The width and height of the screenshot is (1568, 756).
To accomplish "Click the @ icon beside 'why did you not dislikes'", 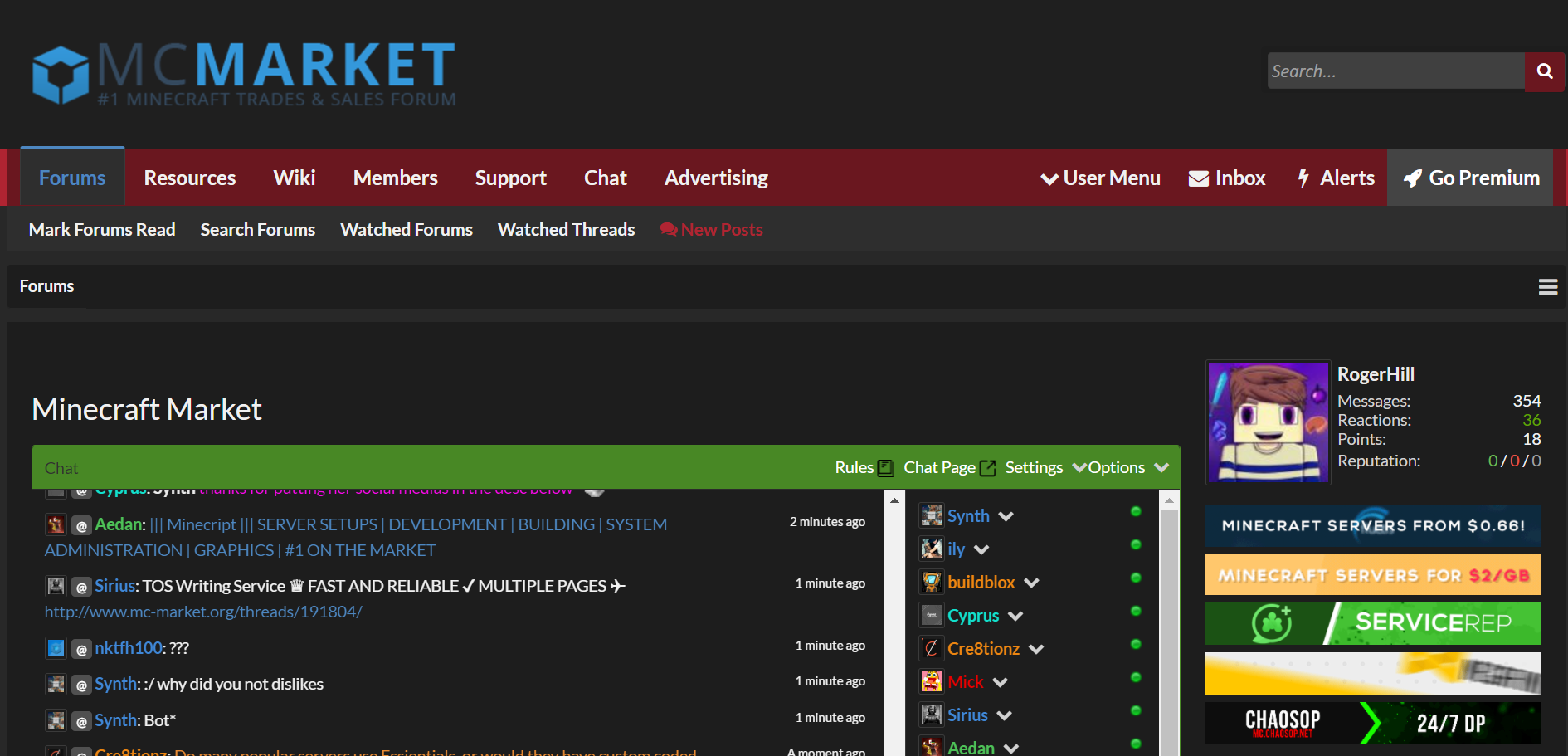I will [81, 685].
